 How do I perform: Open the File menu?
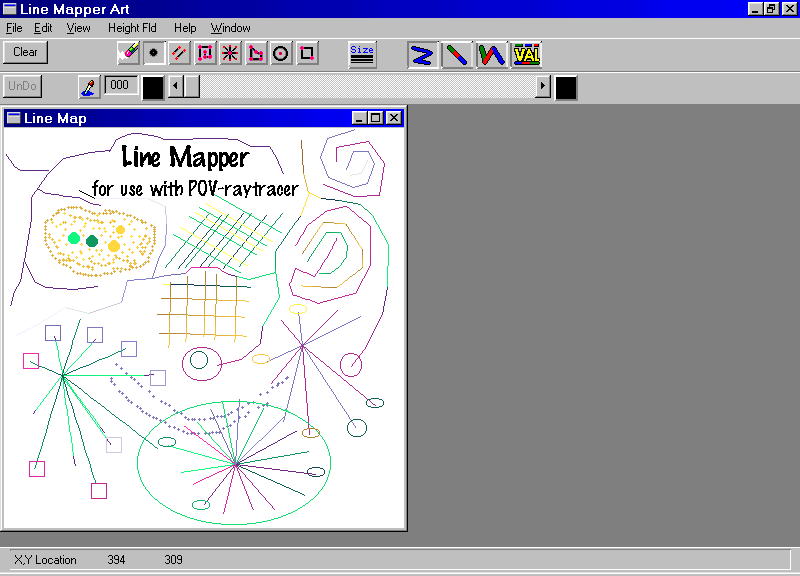[x=14, y=28]
